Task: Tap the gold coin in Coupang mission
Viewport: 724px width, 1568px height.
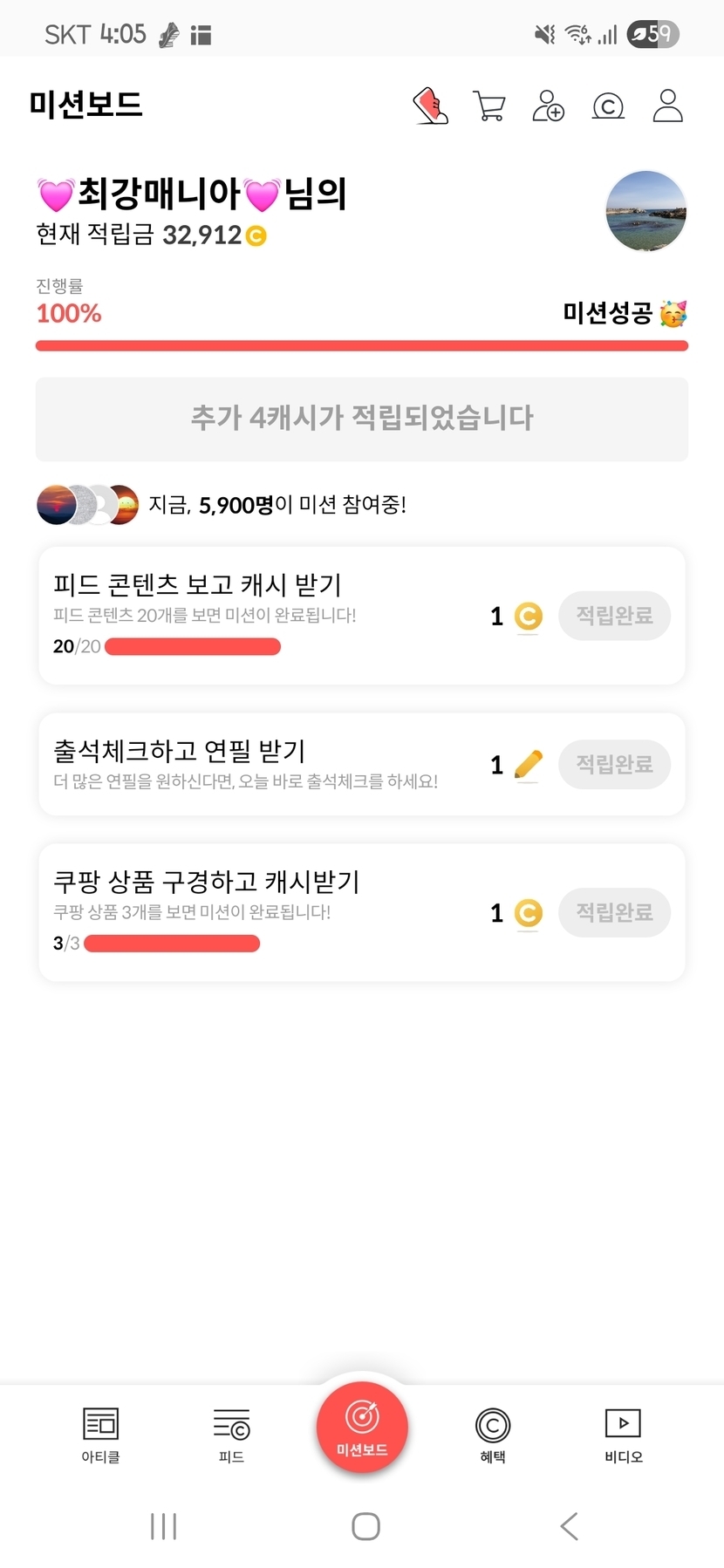Action: point(528,913)
